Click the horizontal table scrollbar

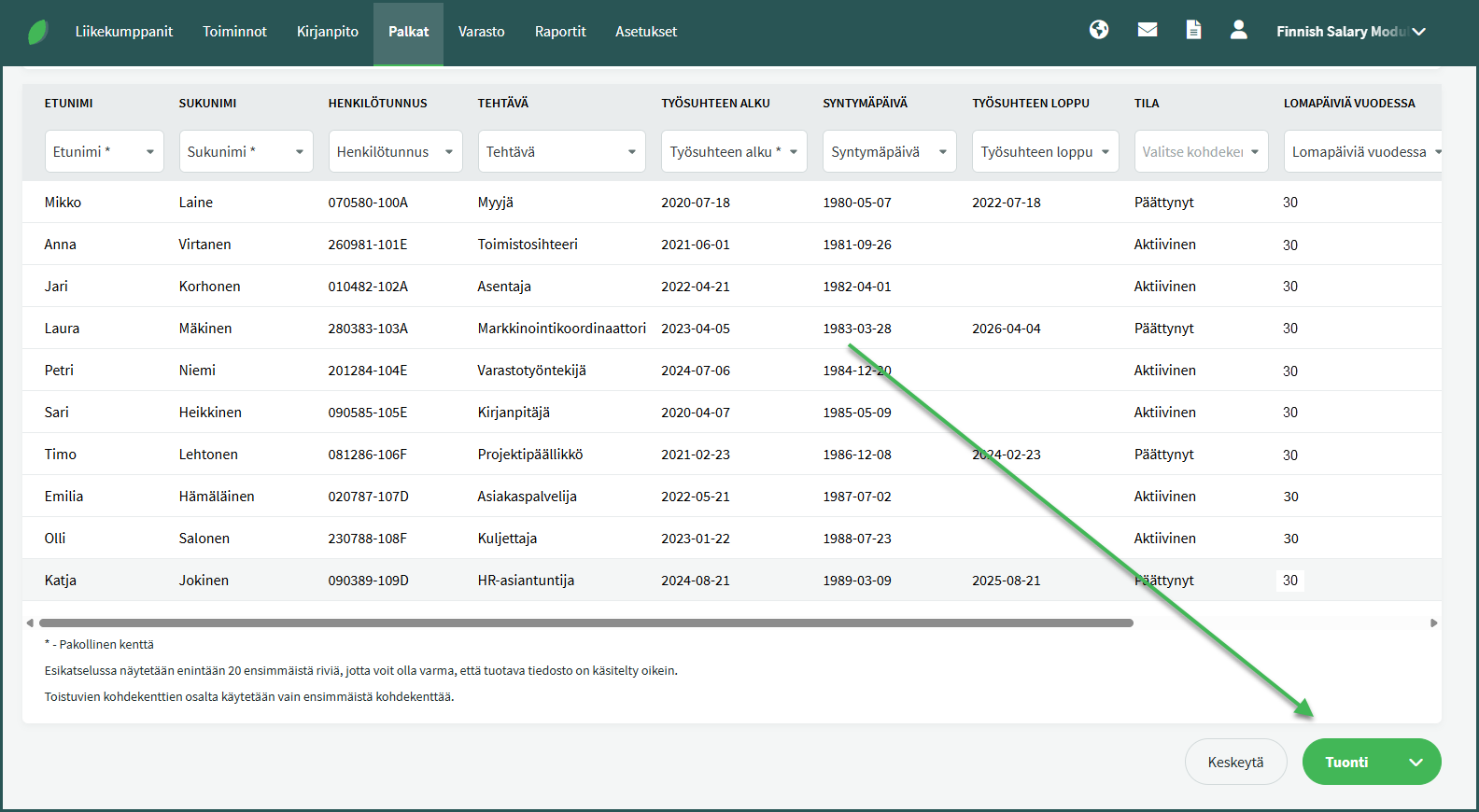coord(585,623)
